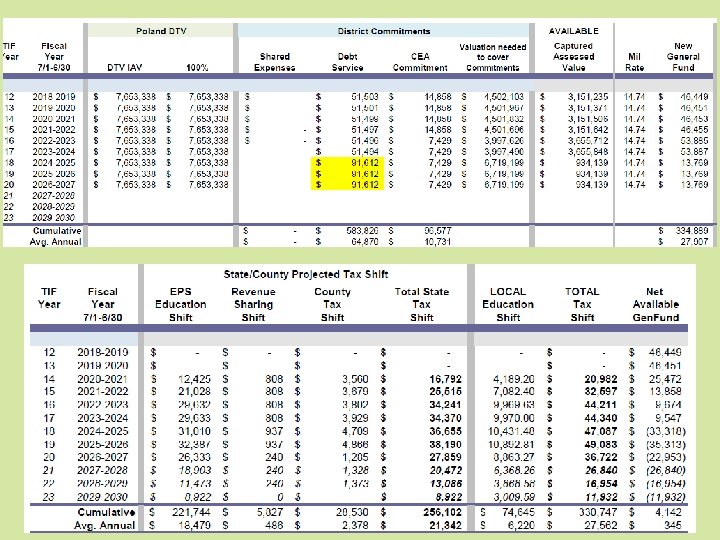Screen dimensions: 720x540
Task: Click cumulative EPS Education Shift 221,744
Action: 191,512
